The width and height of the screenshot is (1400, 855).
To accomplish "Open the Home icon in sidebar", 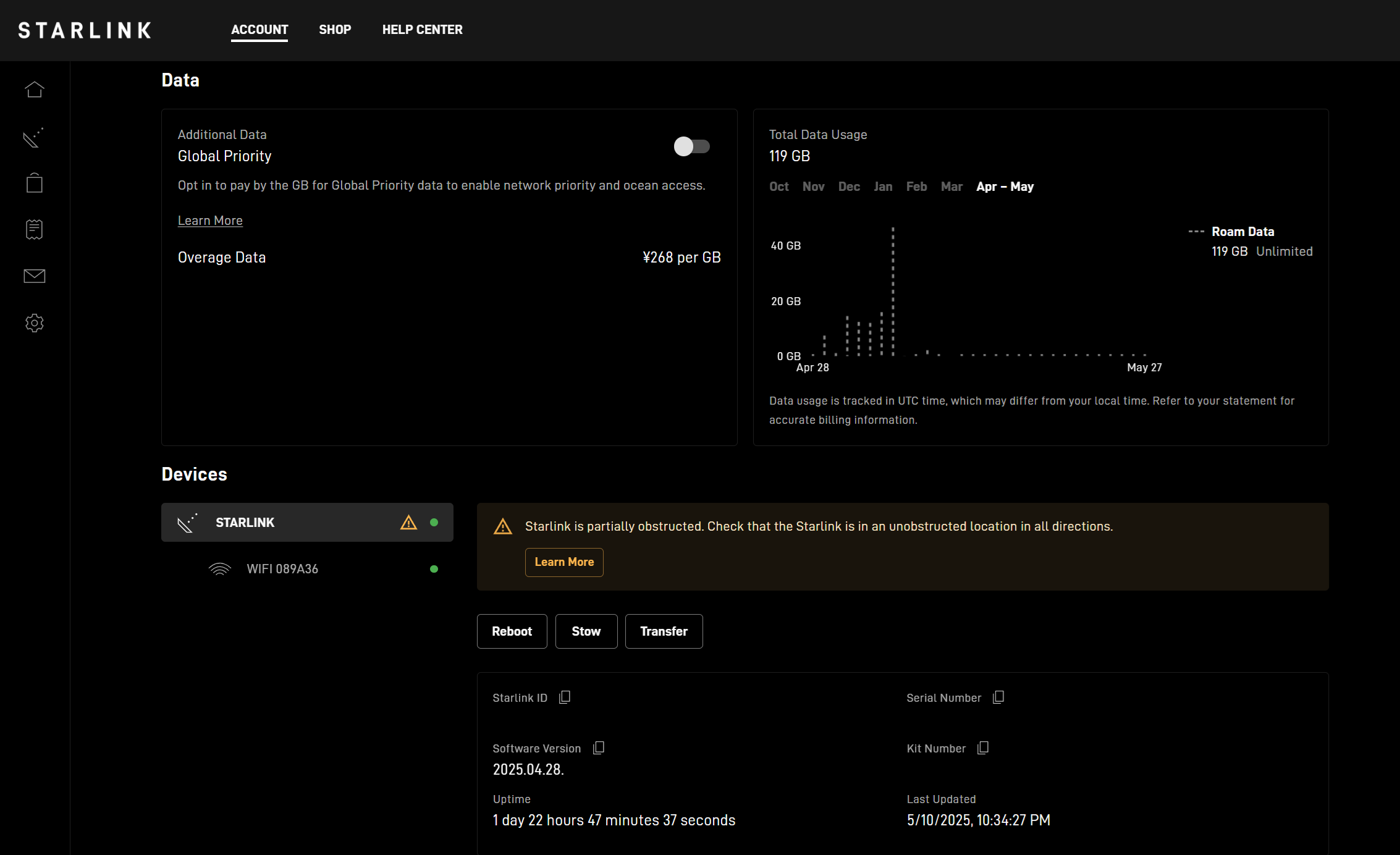I will point(35,90).
